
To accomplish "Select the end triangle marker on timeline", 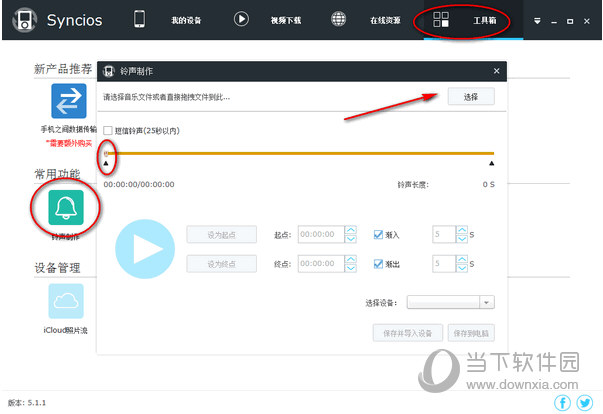I will [x=491, y=163].
